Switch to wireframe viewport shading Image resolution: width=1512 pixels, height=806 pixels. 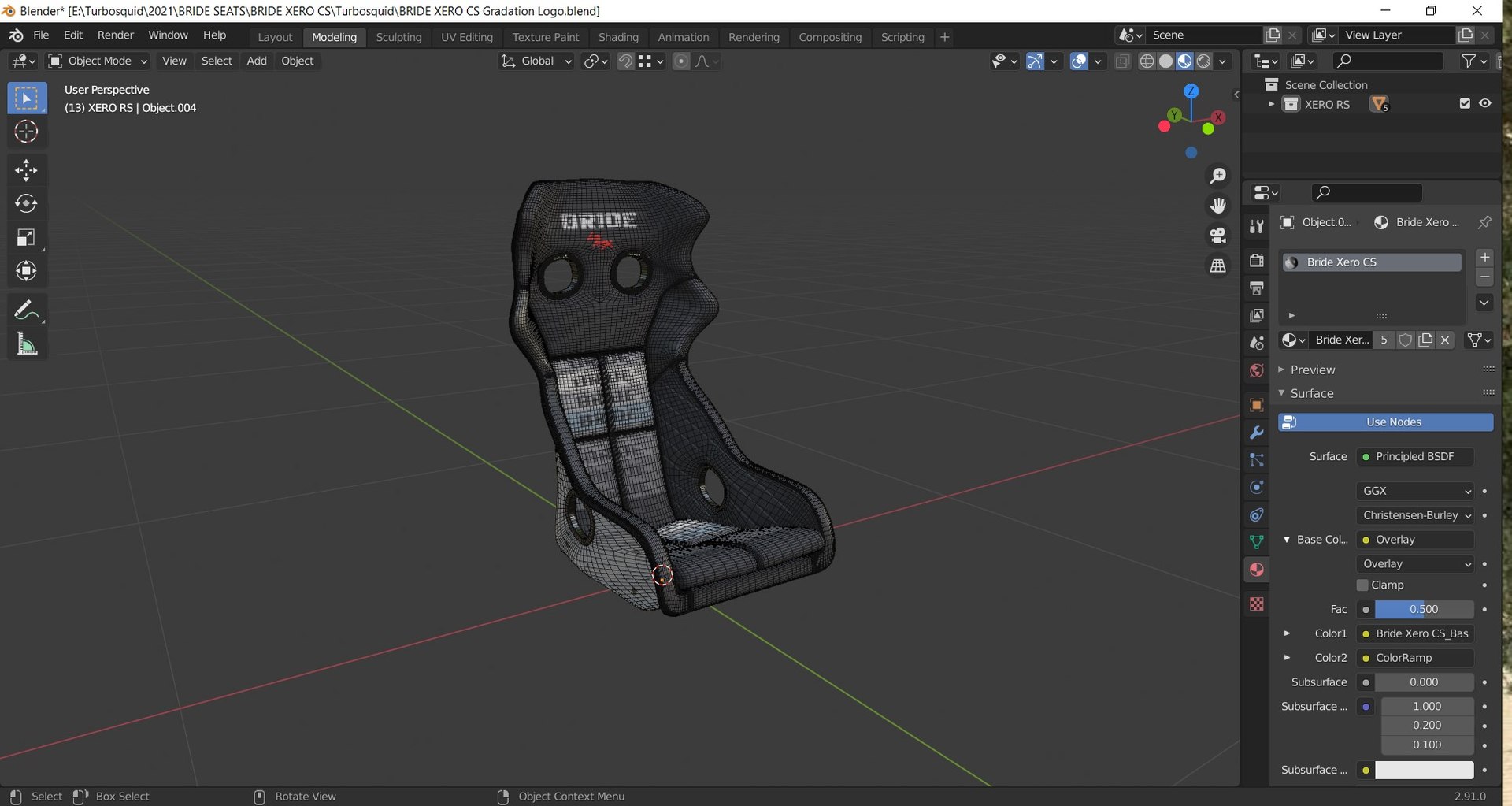pyautogui.click(x=1147, y=61)
